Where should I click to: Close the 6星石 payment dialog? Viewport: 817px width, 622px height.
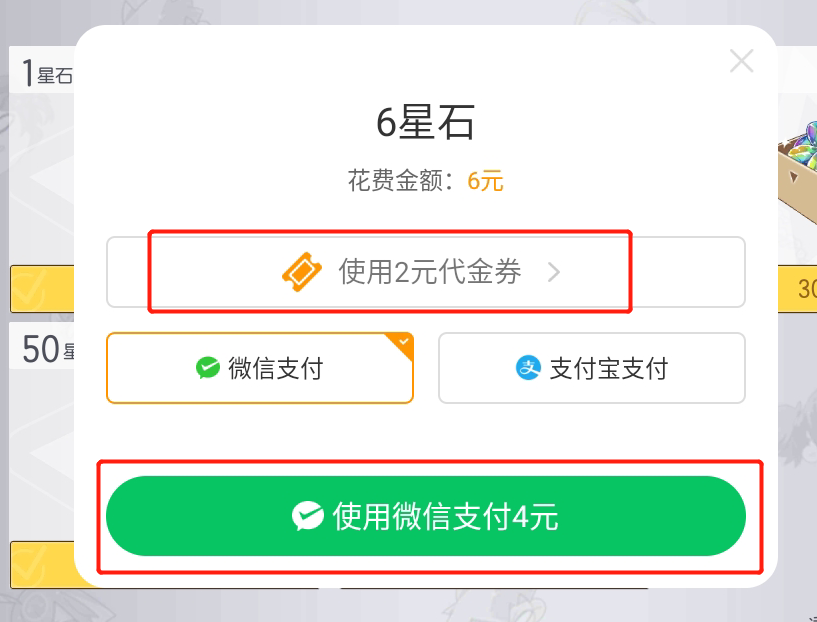[741, 62]
